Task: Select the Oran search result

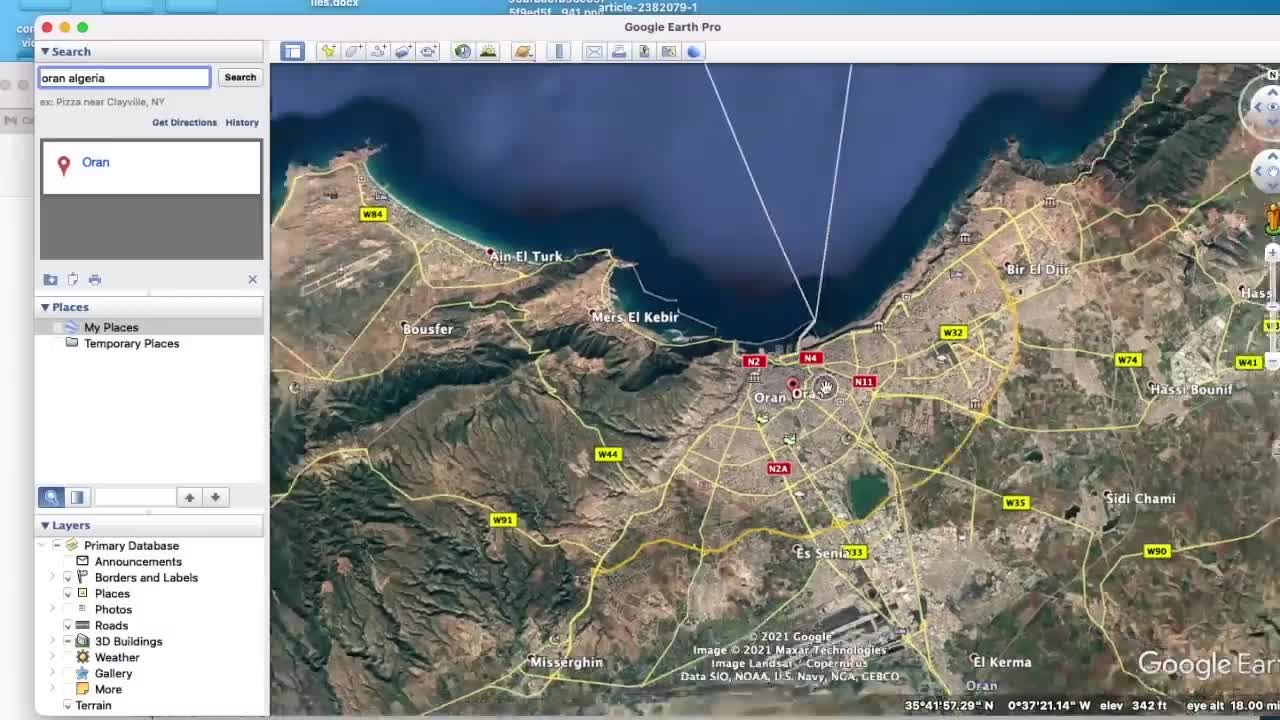Action: tap(96, 162)
